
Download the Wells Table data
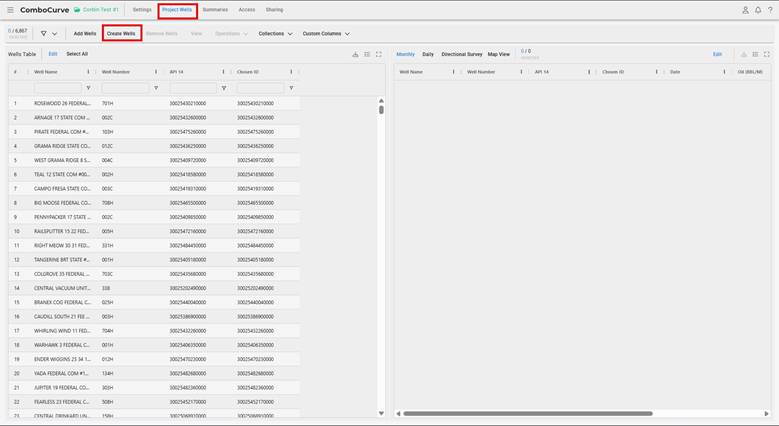coord(355,54)
